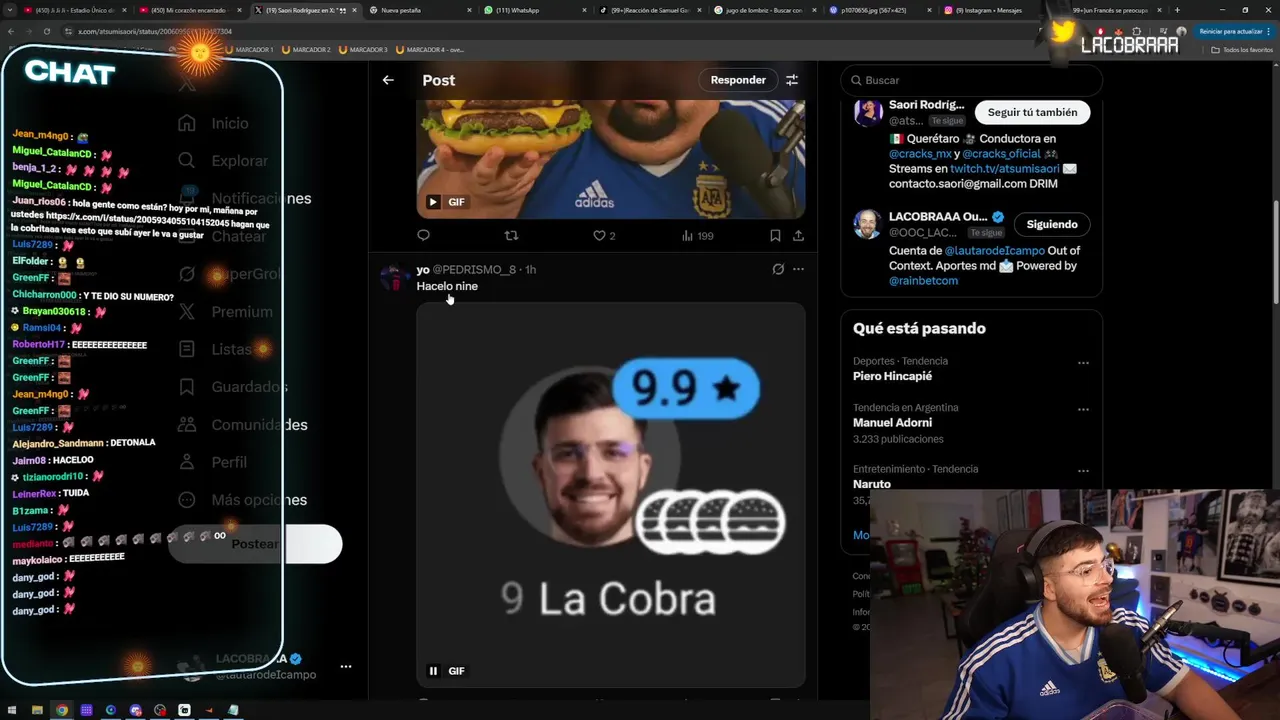
Task: Expand Más opciones in sidebar
Action: click(x=242, y=500)
